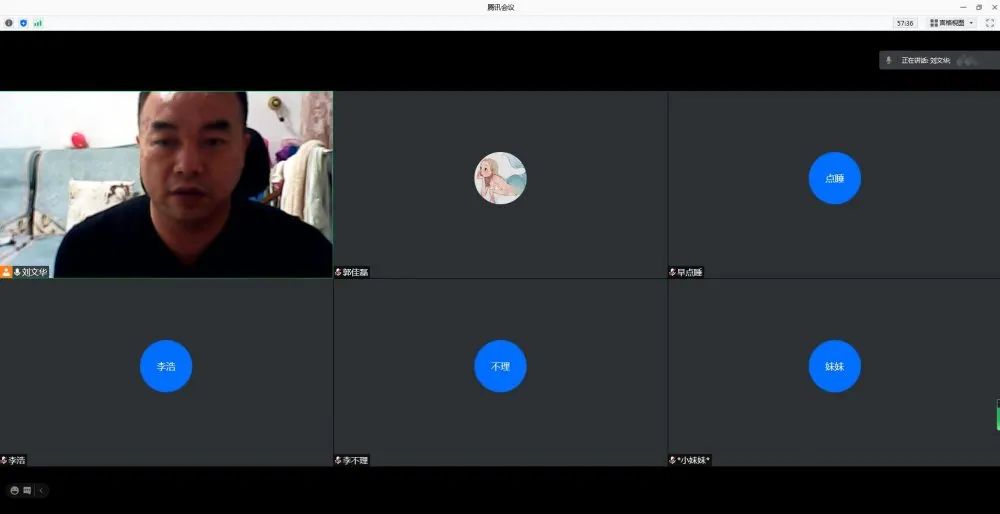The width and height of the screenshot is (1000, 514).
Task: Select the 妹妹 participant avatar circle
Action: coord(834,366)
